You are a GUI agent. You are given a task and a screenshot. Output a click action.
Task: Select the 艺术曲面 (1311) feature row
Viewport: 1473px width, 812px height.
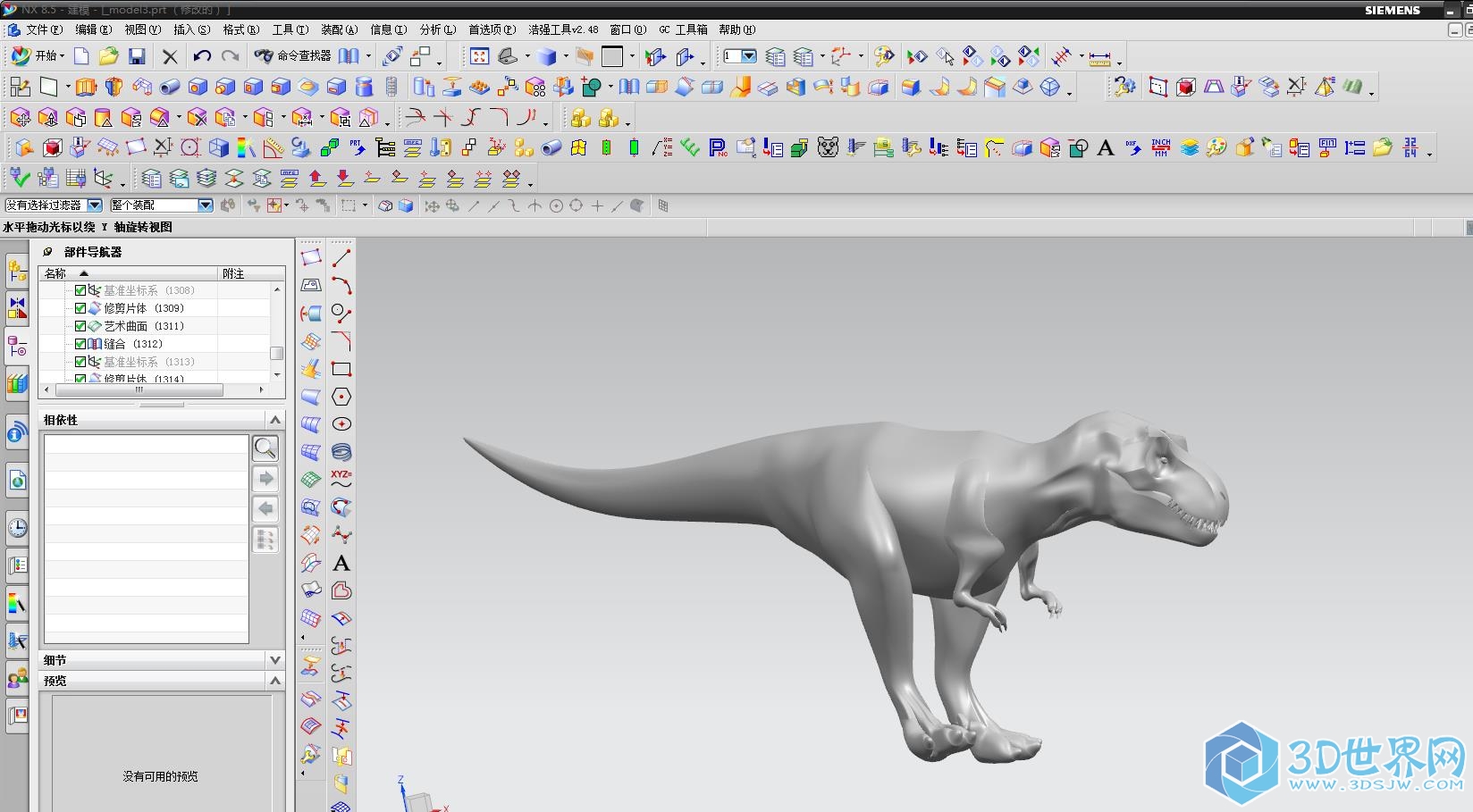point(143,326)
